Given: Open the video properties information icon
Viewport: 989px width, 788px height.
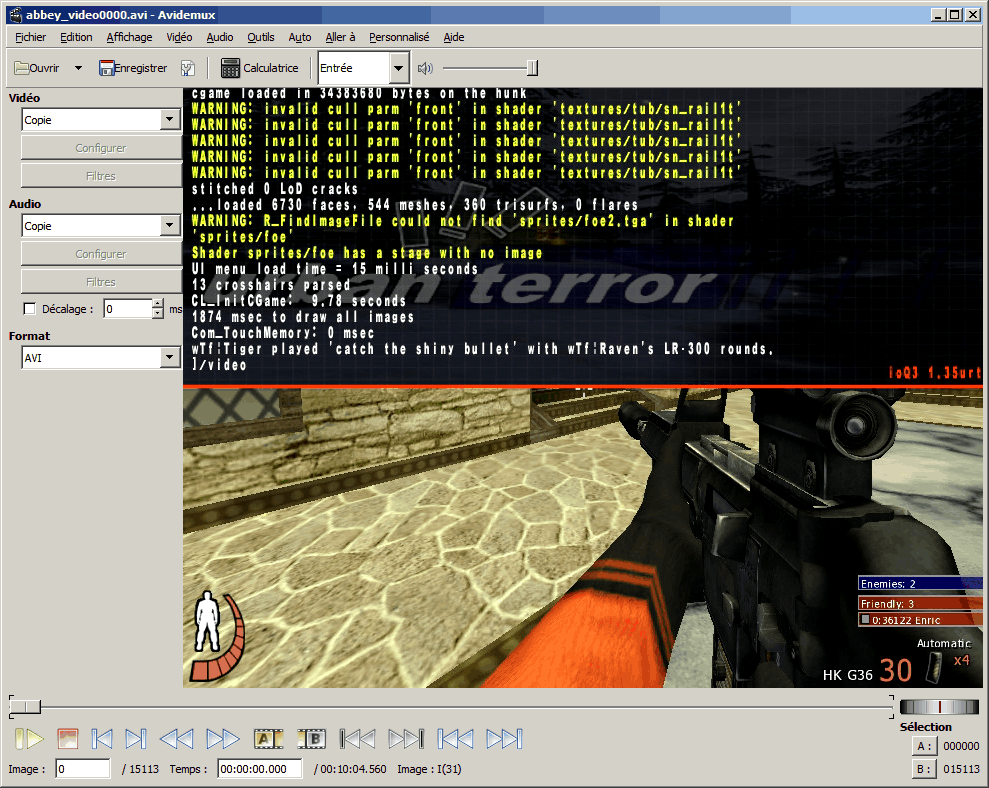Looking at the screenshot, I should [x=187, y=68].
